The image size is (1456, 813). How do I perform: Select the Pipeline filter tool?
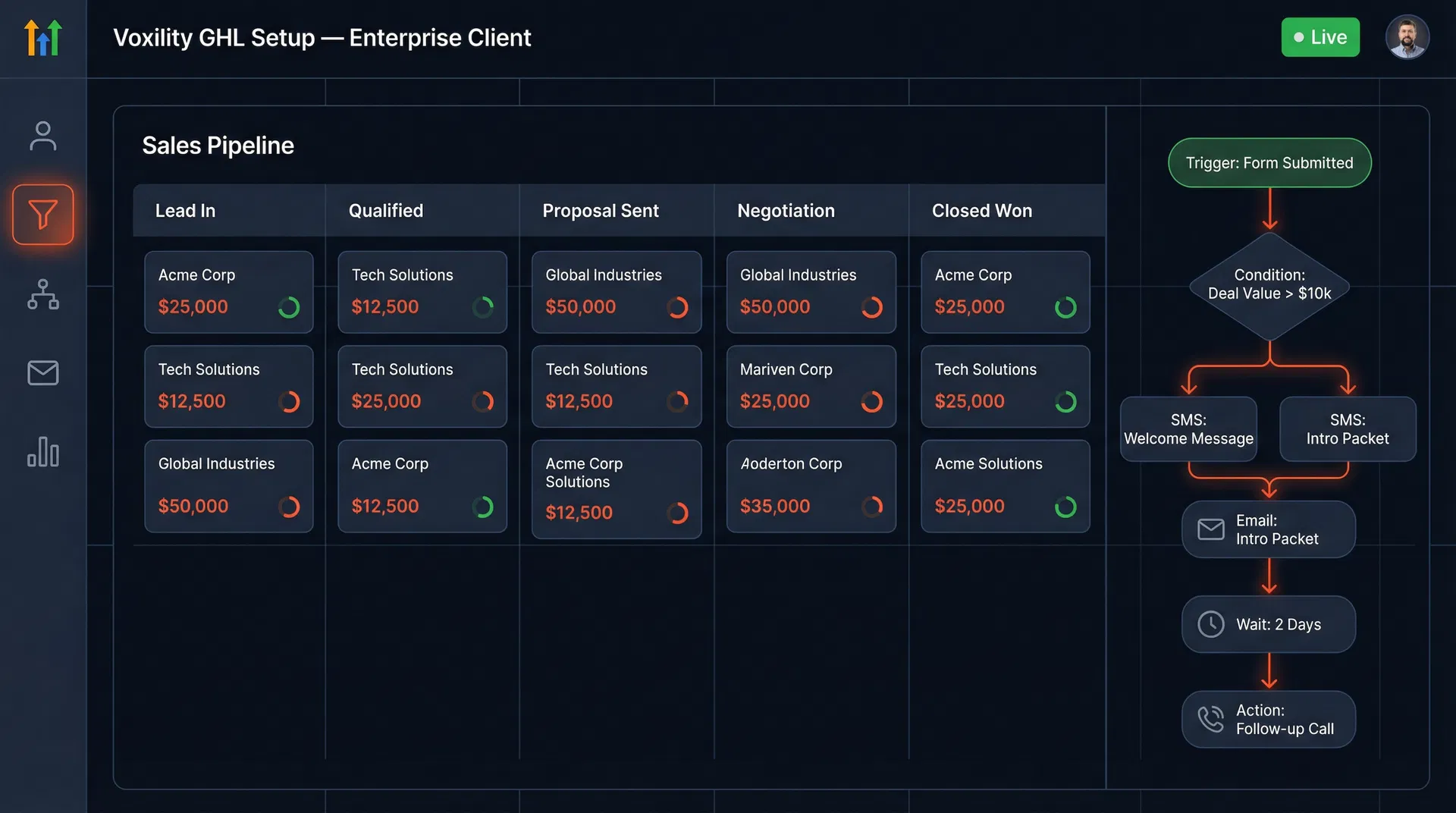[43, 215]
